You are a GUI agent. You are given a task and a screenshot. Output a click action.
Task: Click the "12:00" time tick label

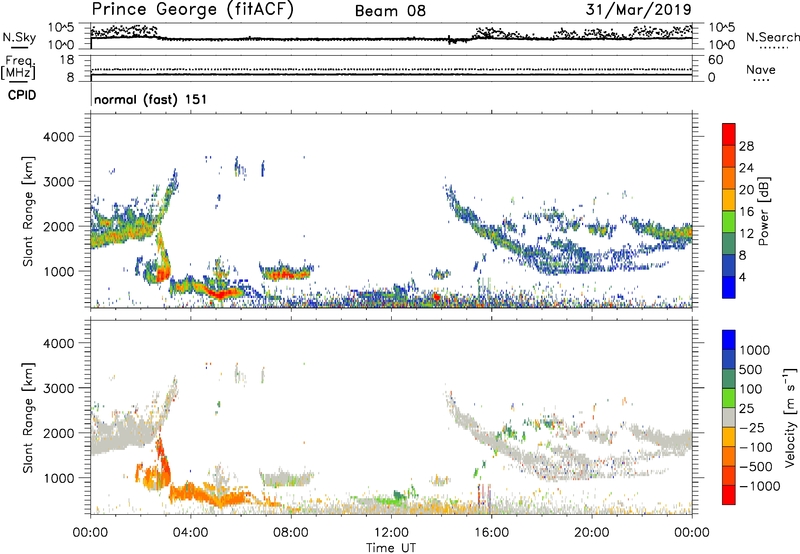tap(391, 533)
